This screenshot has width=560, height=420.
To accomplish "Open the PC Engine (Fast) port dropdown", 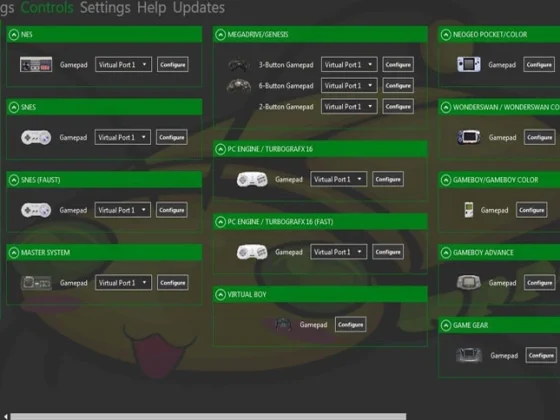I will click(339, 252).
